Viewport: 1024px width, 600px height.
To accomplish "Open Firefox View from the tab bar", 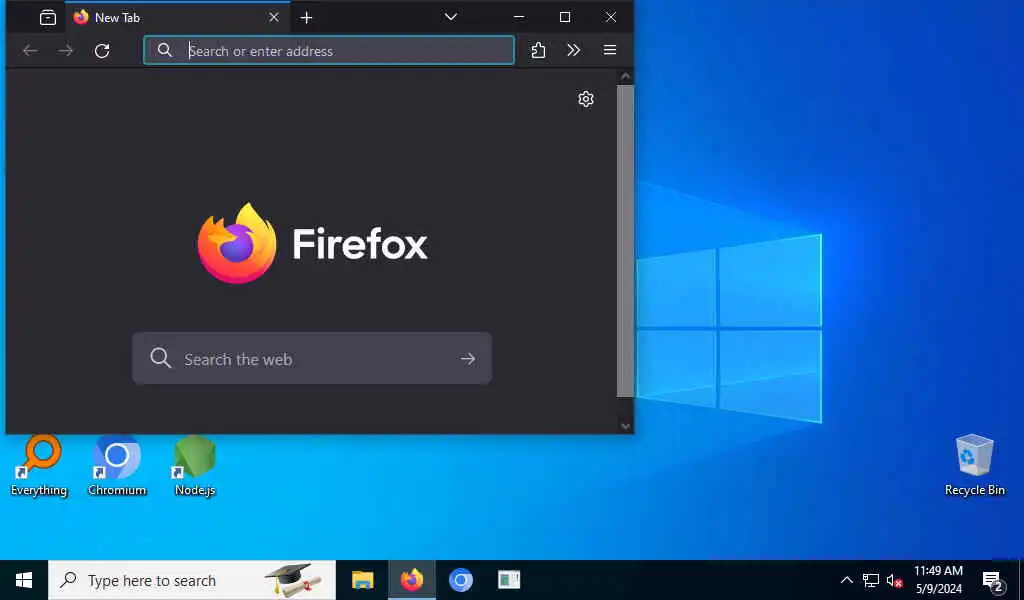I will [x=48, y=18].
